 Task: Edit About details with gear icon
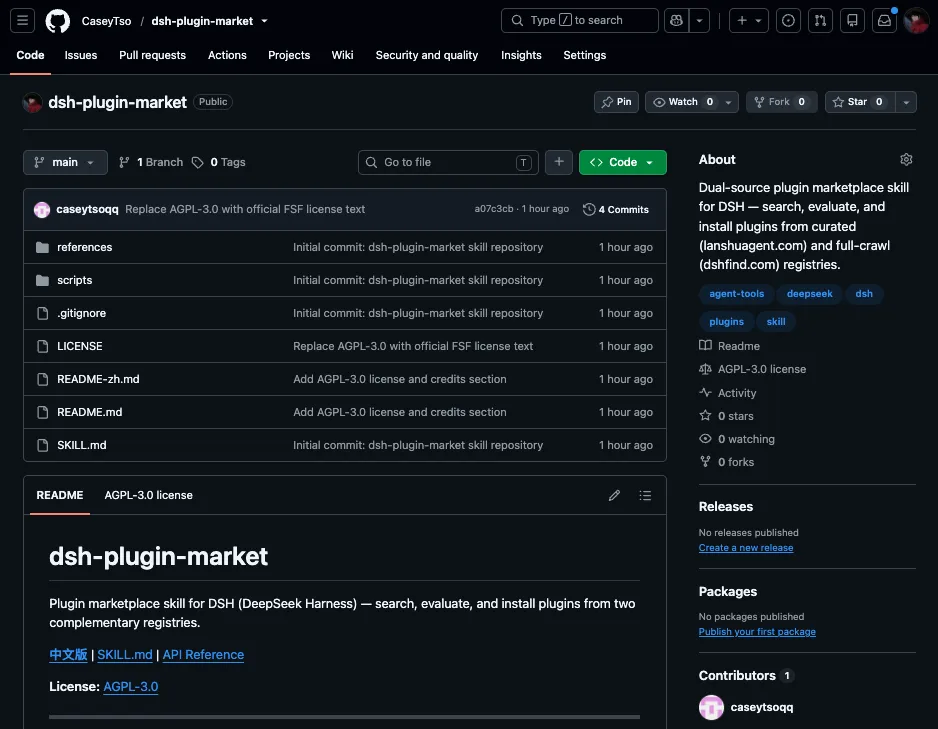click(906, 159)
